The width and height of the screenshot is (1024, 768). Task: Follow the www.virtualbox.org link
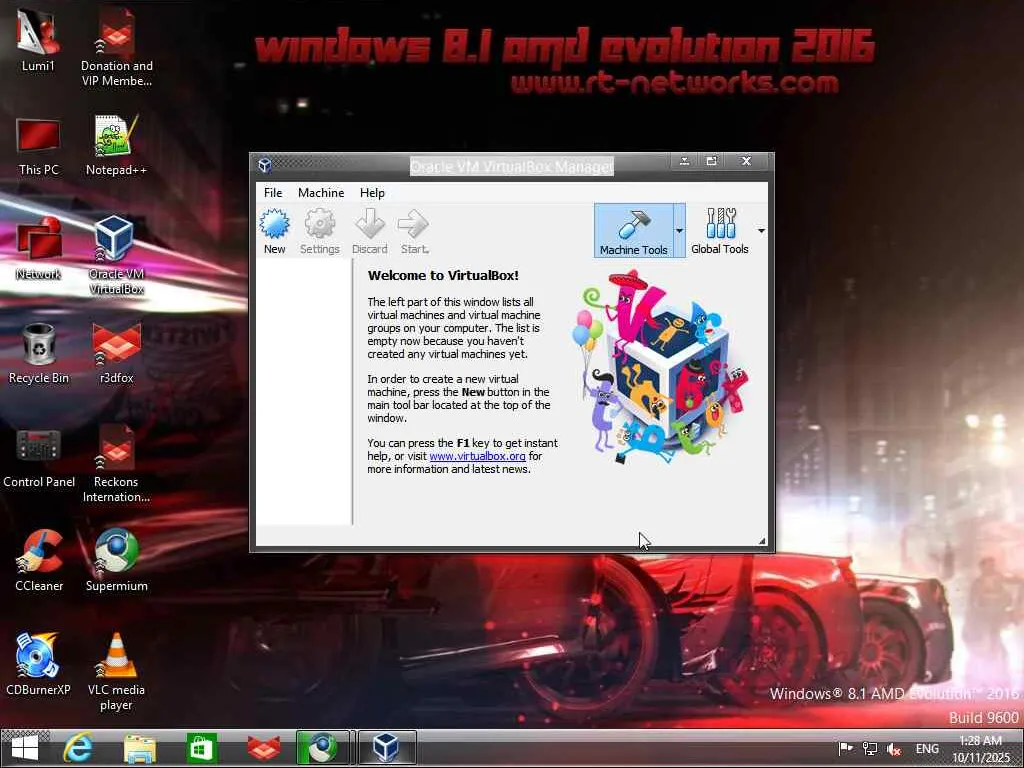tap(477, 456)
